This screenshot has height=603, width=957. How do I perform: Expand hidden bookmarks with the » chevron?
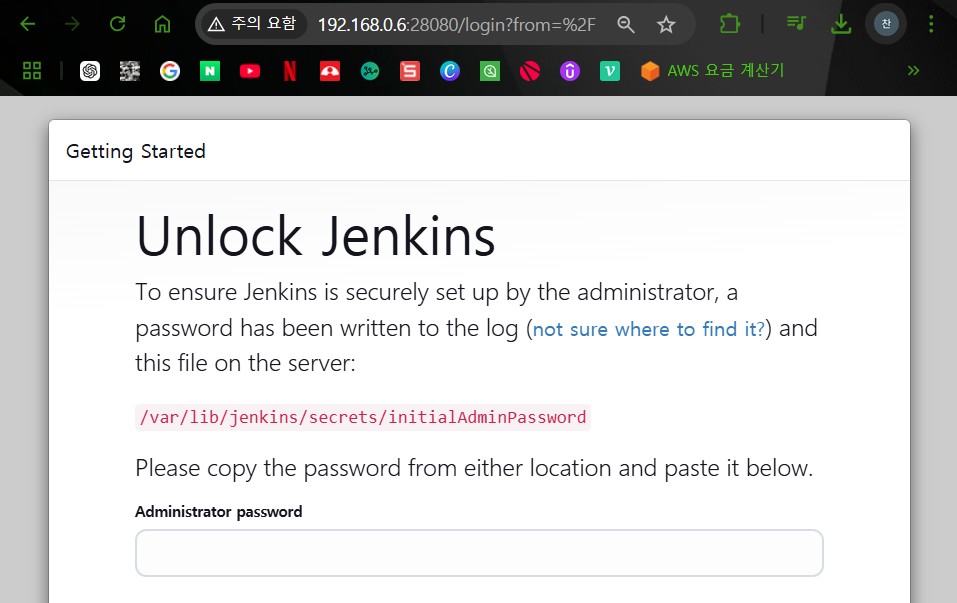pos(913,71)
